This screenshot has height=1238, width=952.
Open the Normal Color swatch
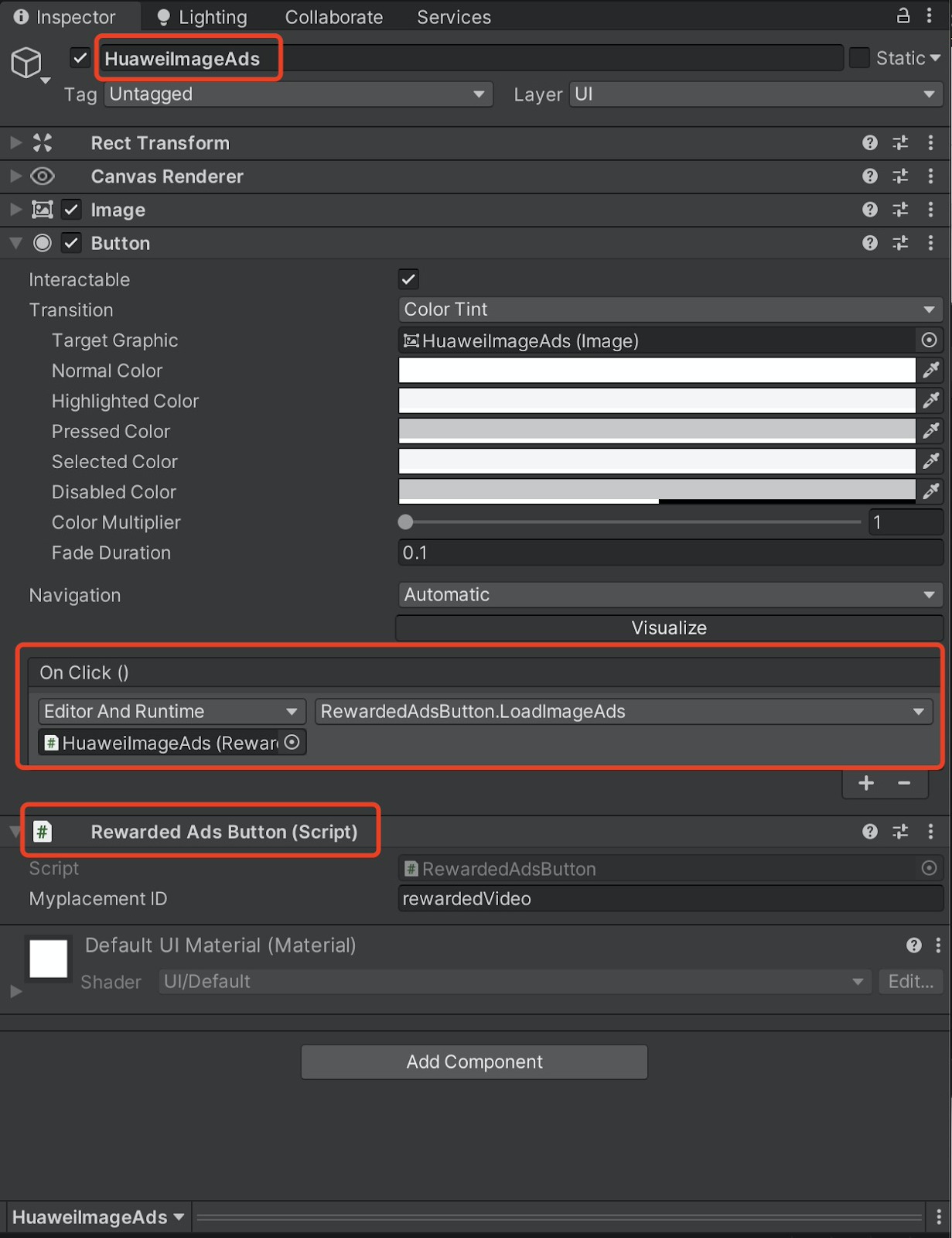[657, 370]
